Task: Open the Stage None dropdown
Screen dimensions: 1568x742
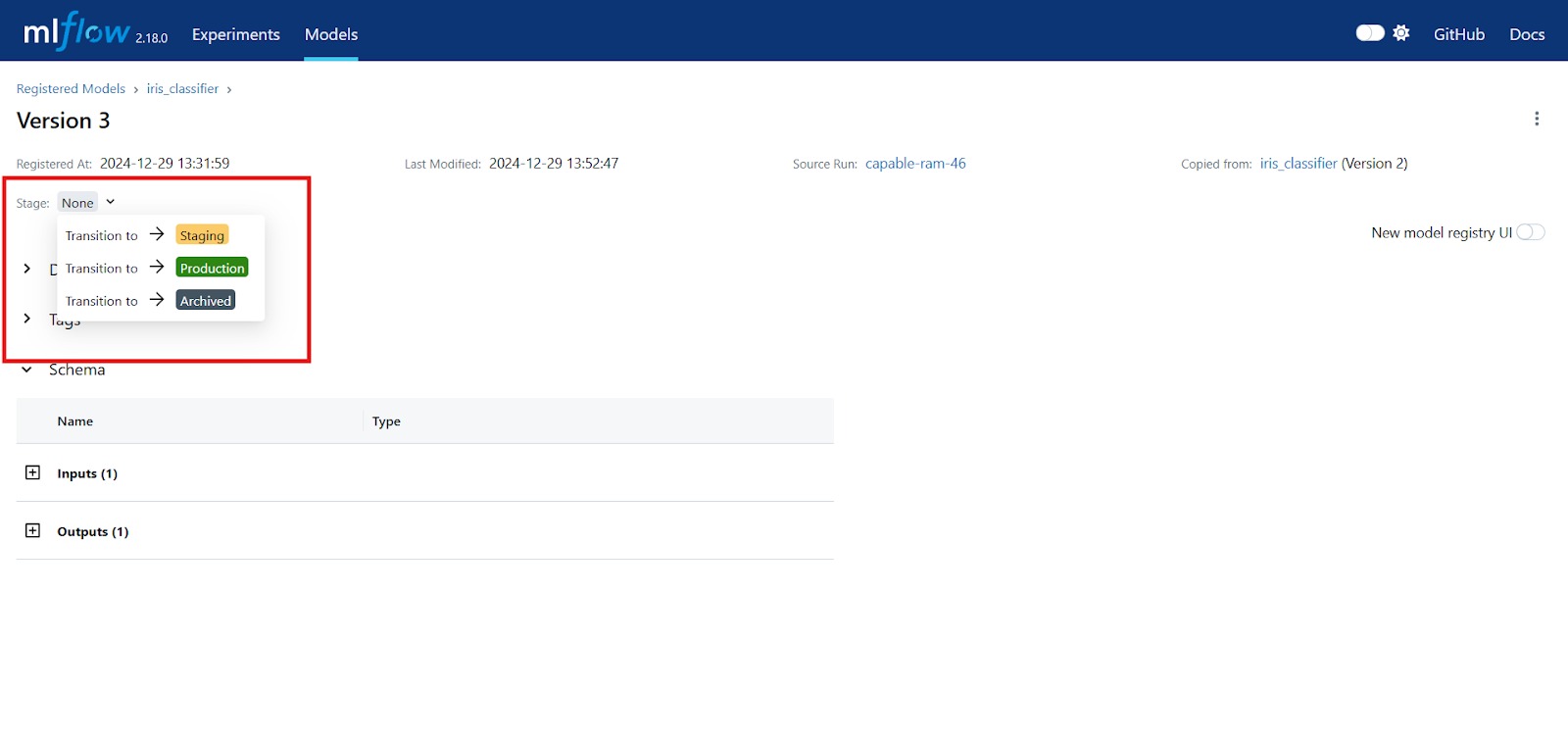Action: tap(87, 203)
